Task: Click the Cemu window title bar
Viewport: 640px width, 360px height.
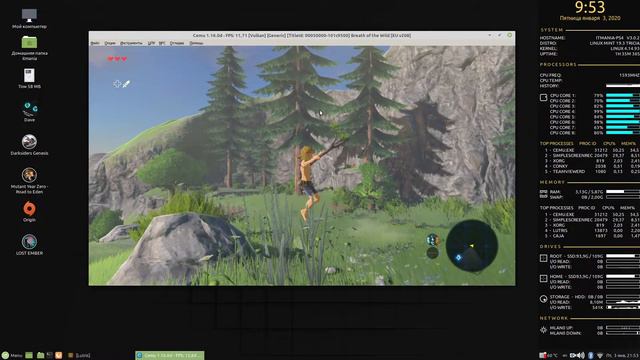Action: pyautogui.click(x=302, y=36)
